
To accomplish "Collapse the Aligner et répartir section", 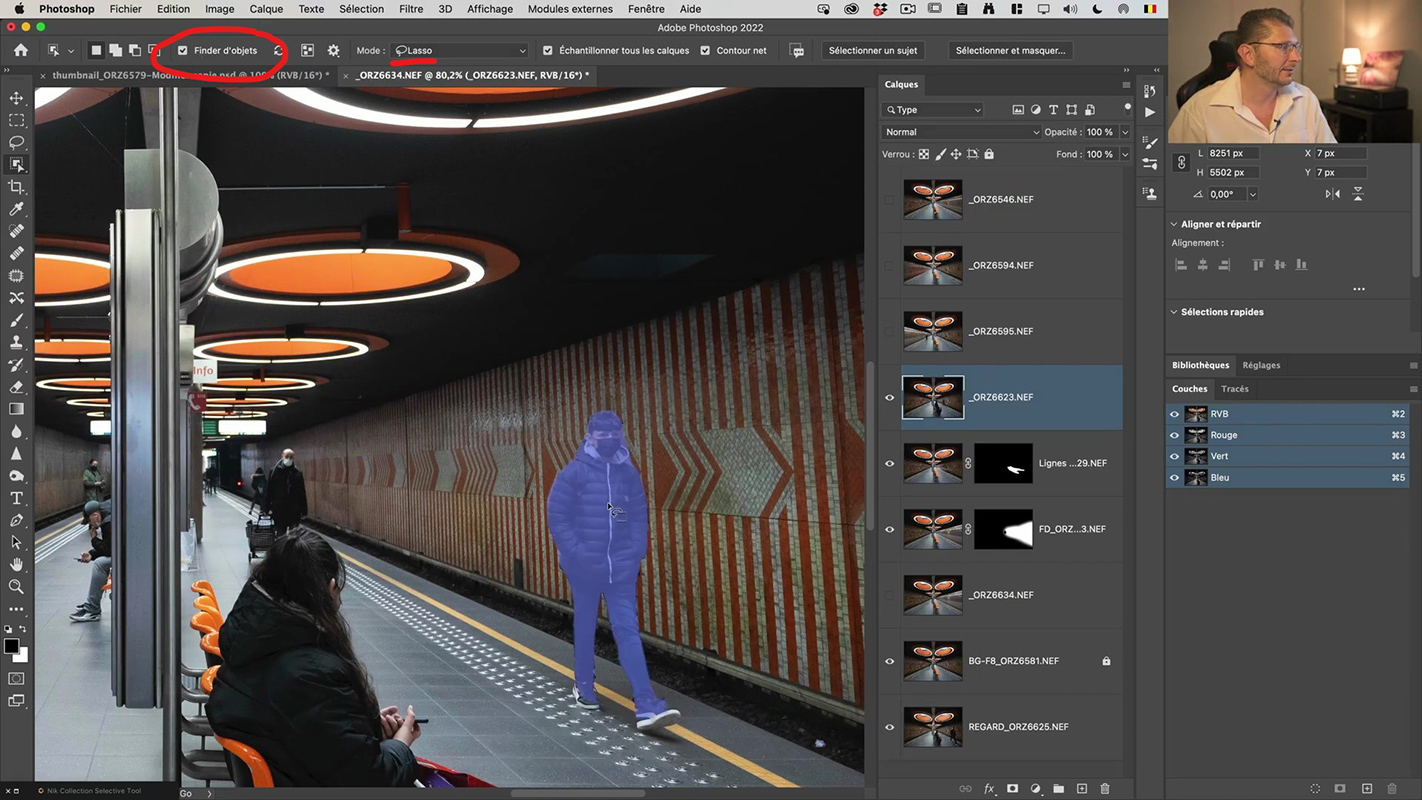I will (x=1174, y=224).
